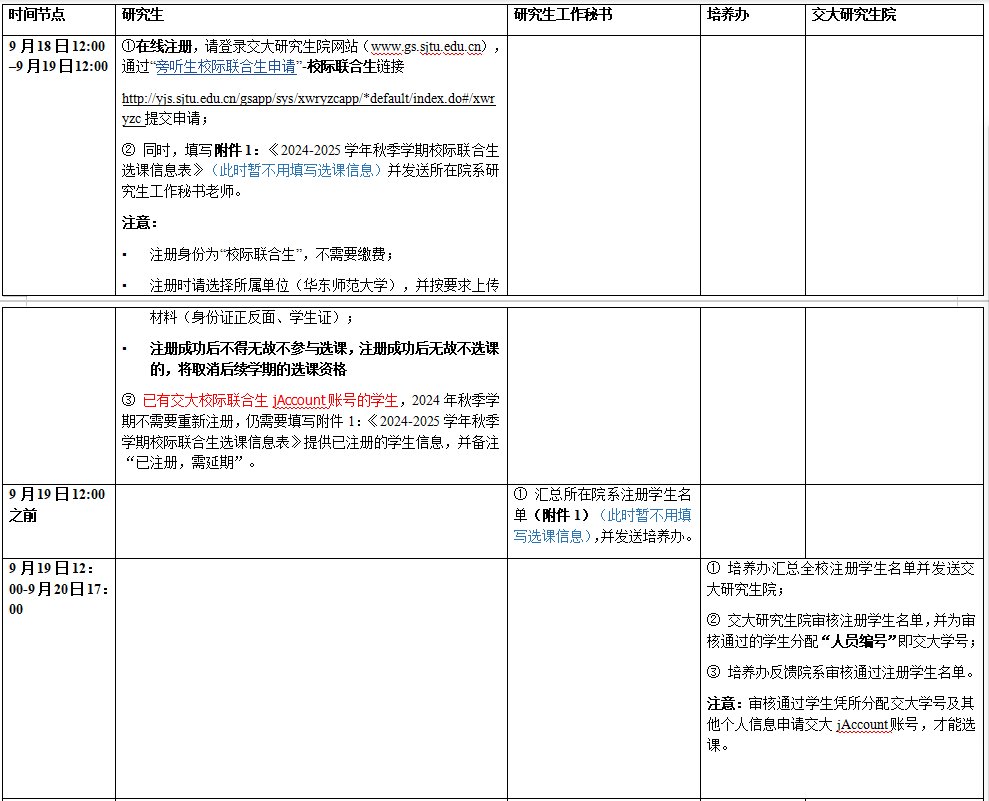Screen dimensions: 989x801
Task: Open the yjs.sjtu.edu.cn gsapp registration URL
Action: coord(308,108)
